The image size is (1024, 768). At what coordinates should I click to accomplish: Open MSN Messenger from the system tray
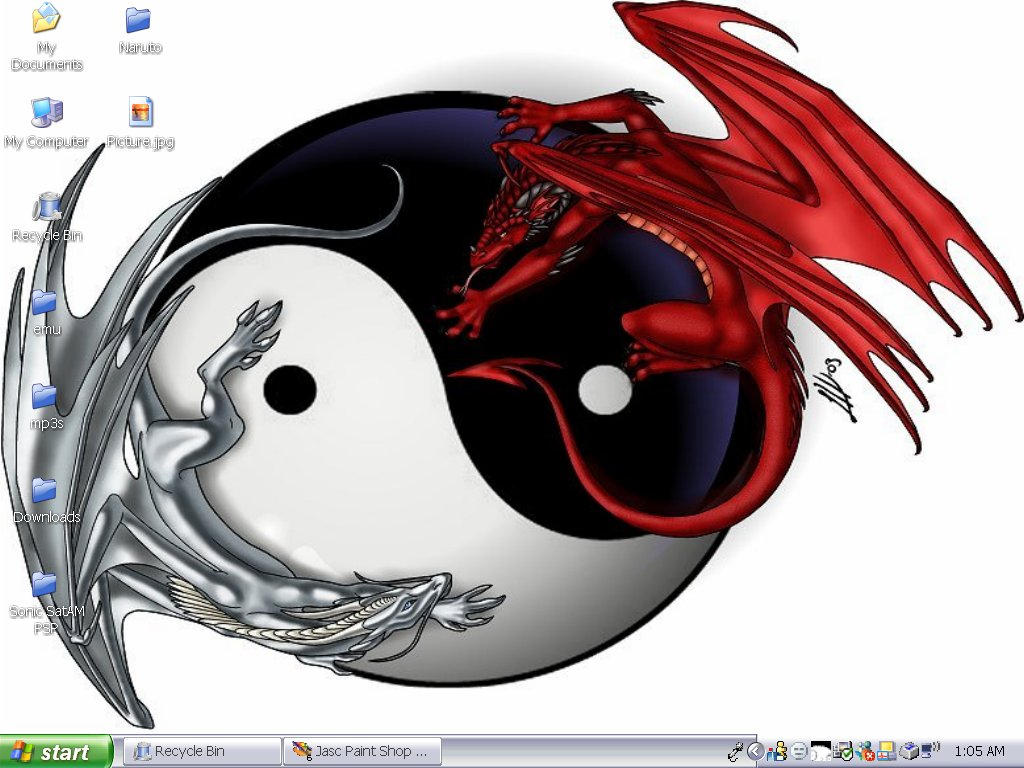click(x=777, y=751)
